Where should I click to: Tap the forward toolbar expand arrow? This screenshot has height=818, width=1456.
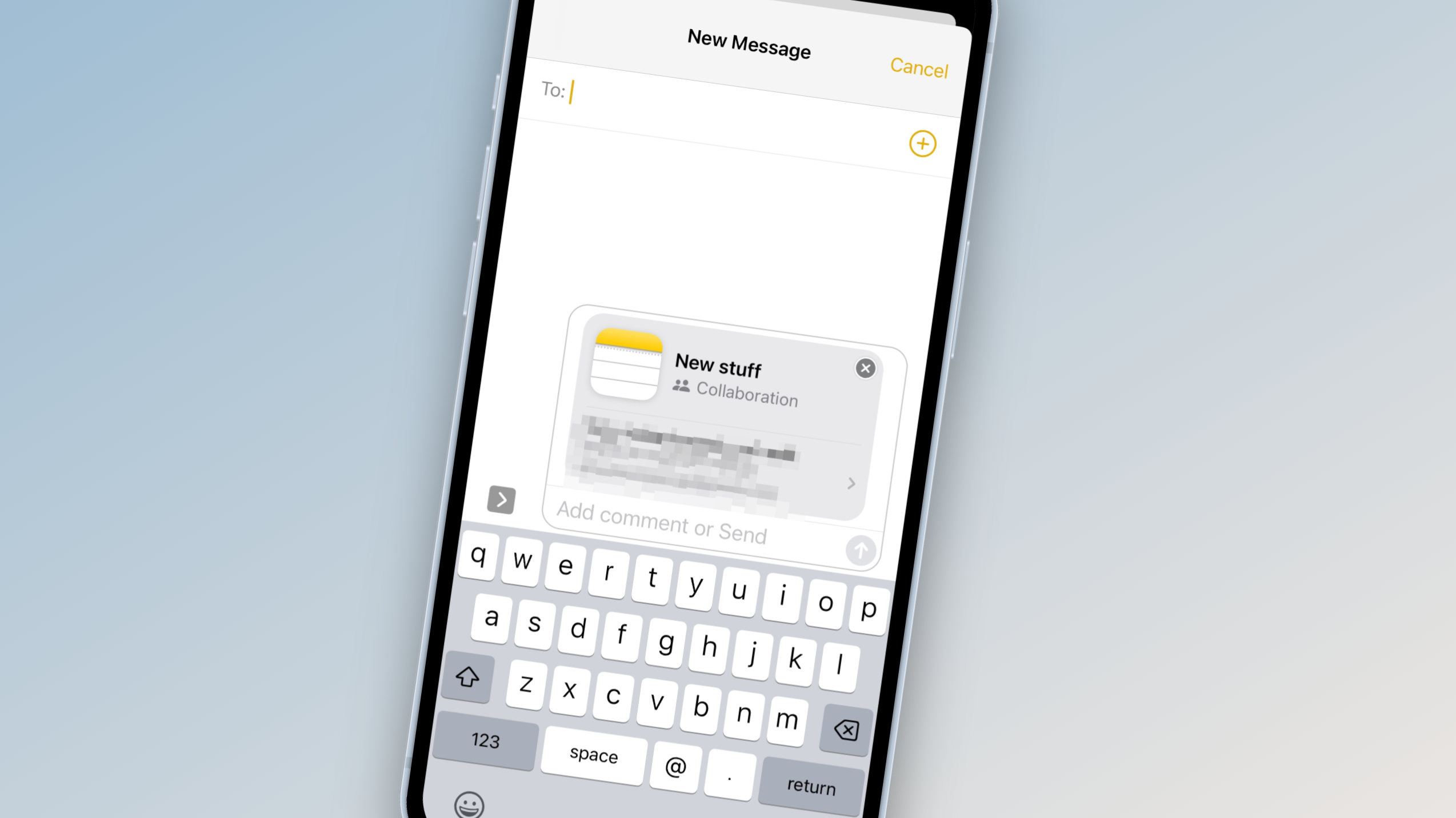(x=502, y=499)
